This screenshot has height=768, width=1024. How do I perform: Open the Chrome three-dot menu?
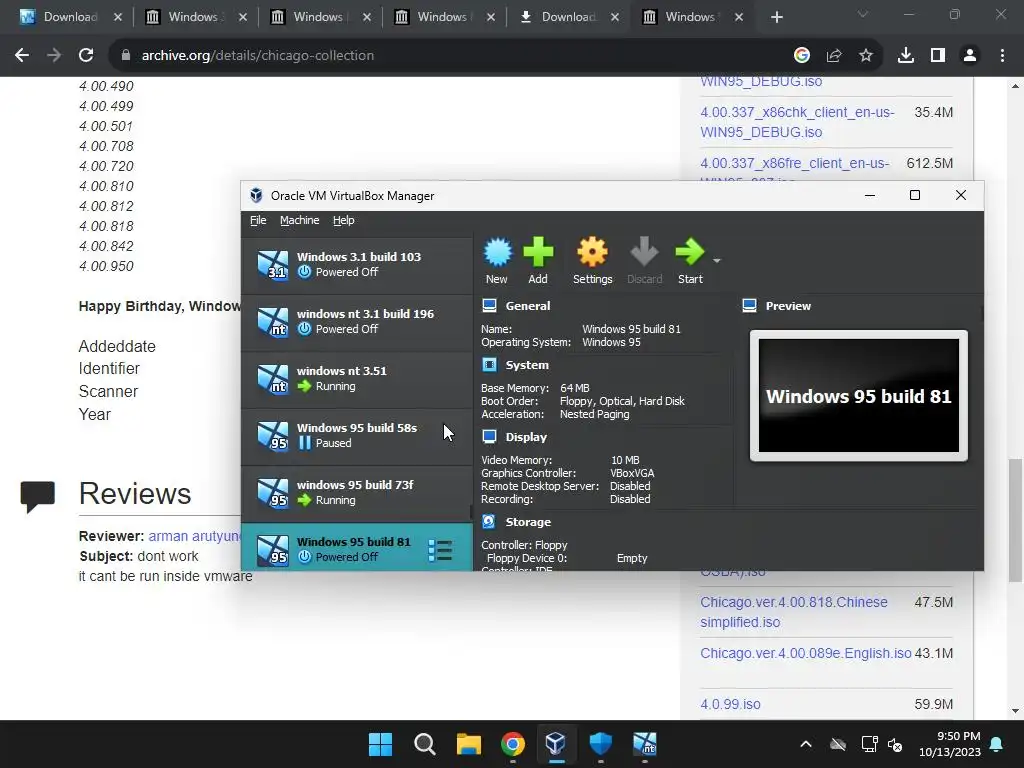[x=1002, y=56]
